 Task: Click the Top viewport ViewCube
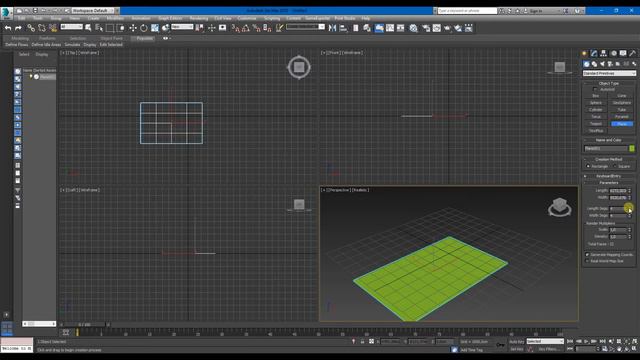click(x=299, y=67)
